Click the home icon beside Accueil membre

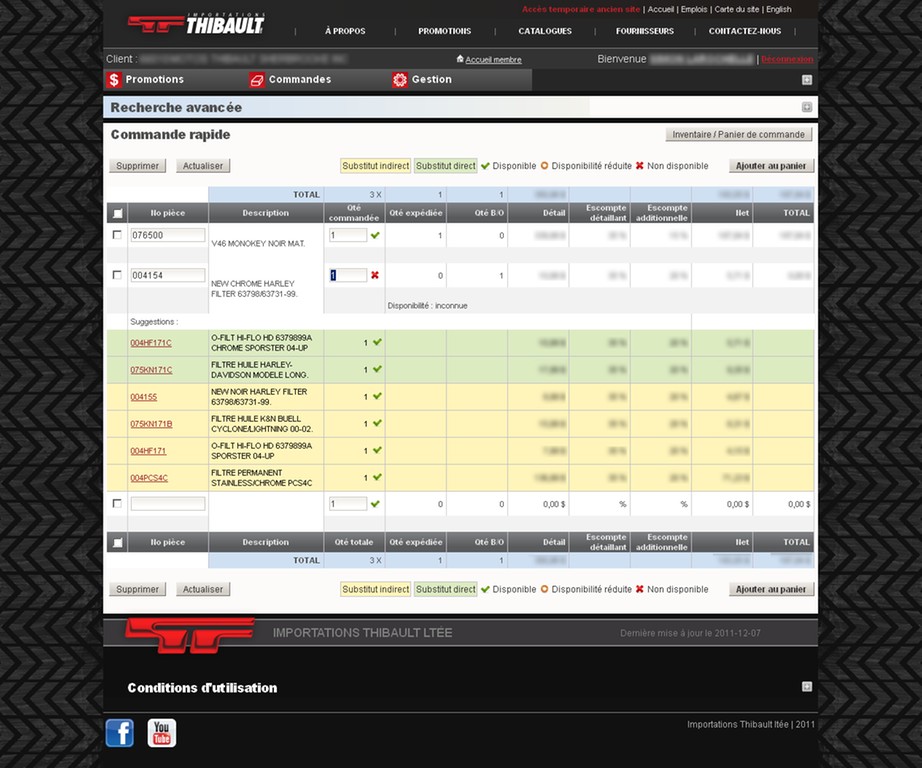[x=460, y=59]
